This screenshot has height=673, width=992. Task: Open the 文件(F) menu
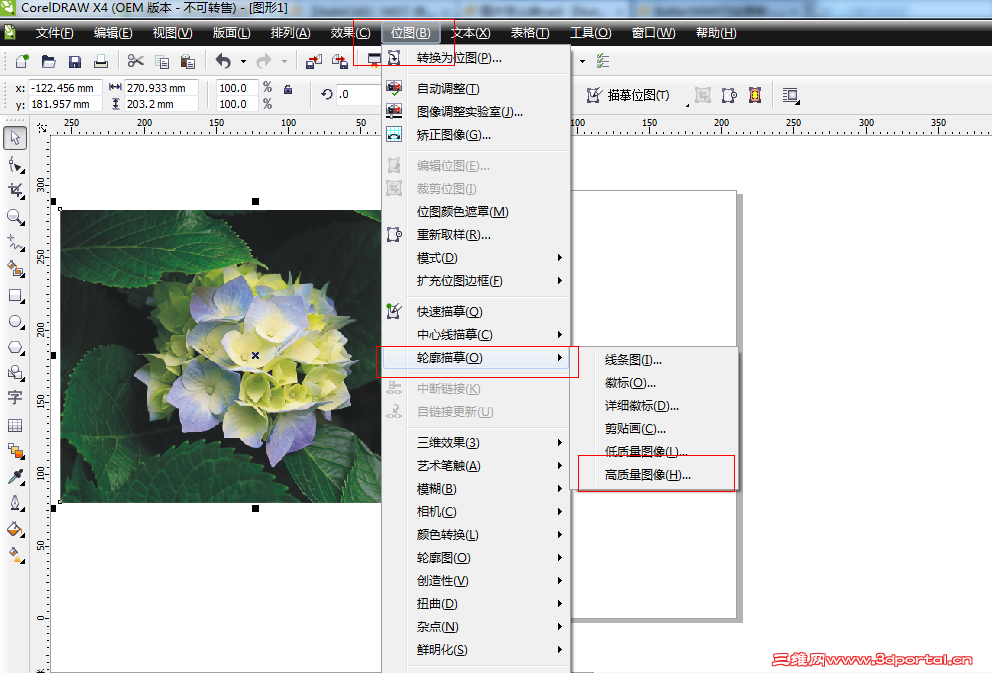pos(54,33)
